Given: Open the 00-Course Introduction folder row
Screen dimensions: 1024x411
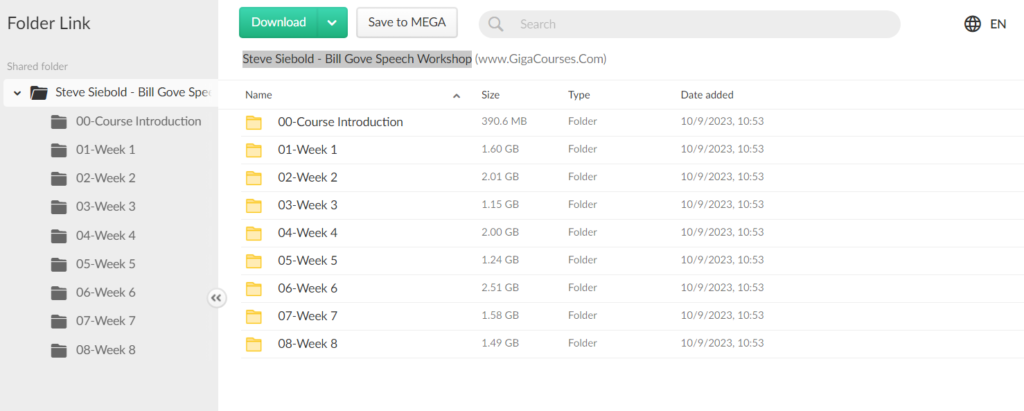Looking at the screenshot, I should (340, 122).
